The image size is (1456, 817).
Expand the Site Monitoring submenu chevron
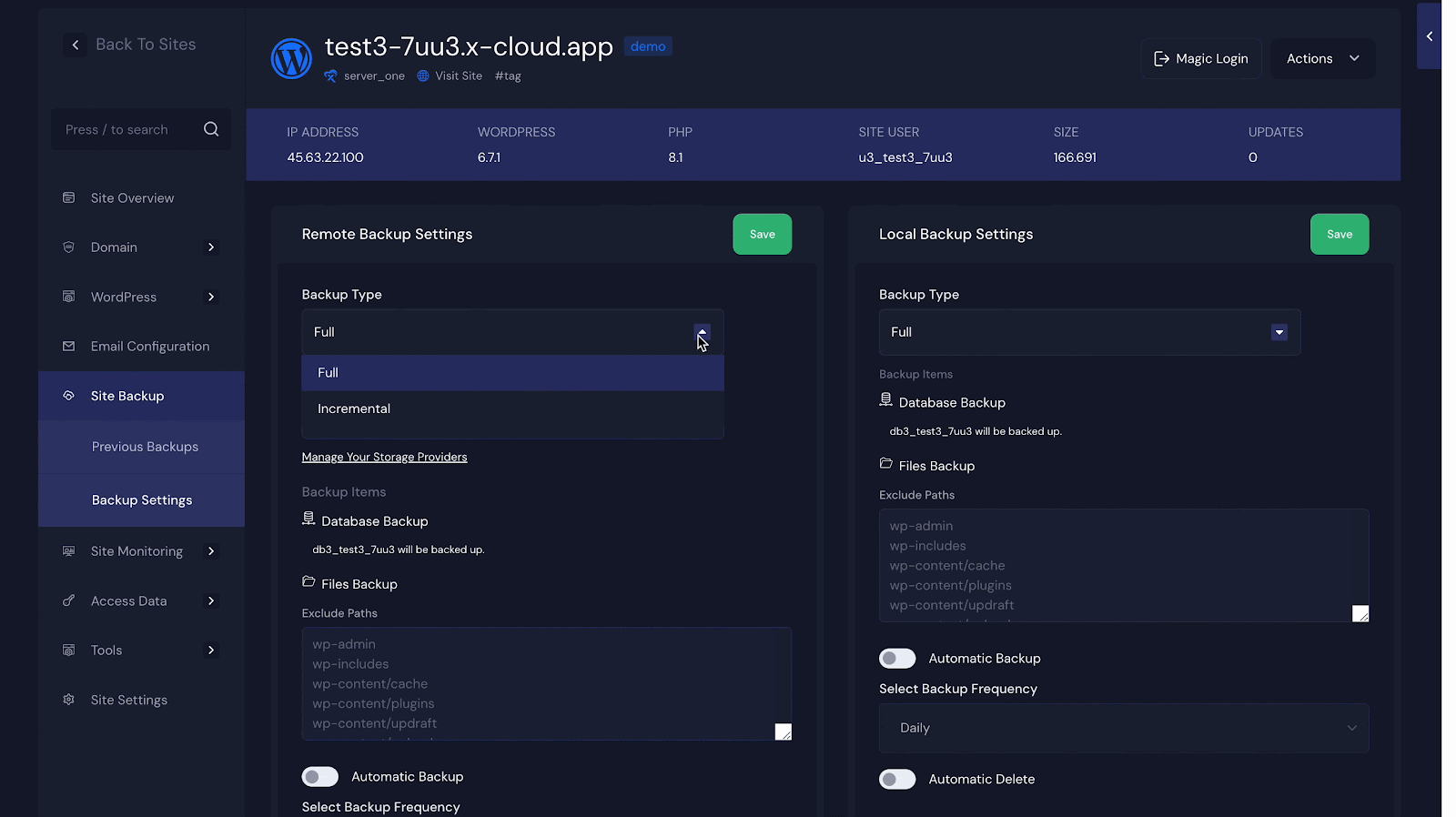(x=211, y=550)
